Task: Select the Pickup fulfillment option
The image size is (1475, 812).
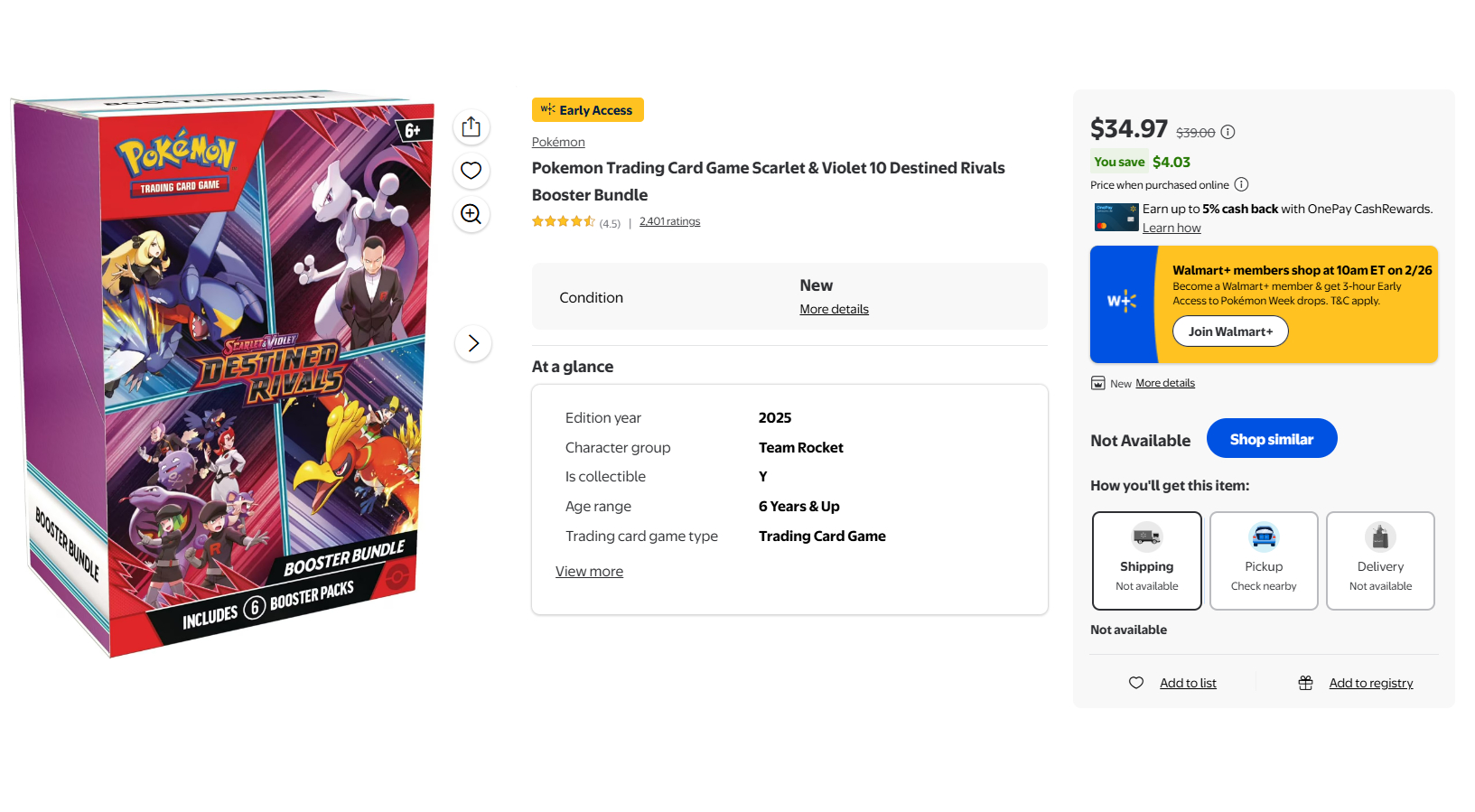Action: click(x=1263, y=561)
